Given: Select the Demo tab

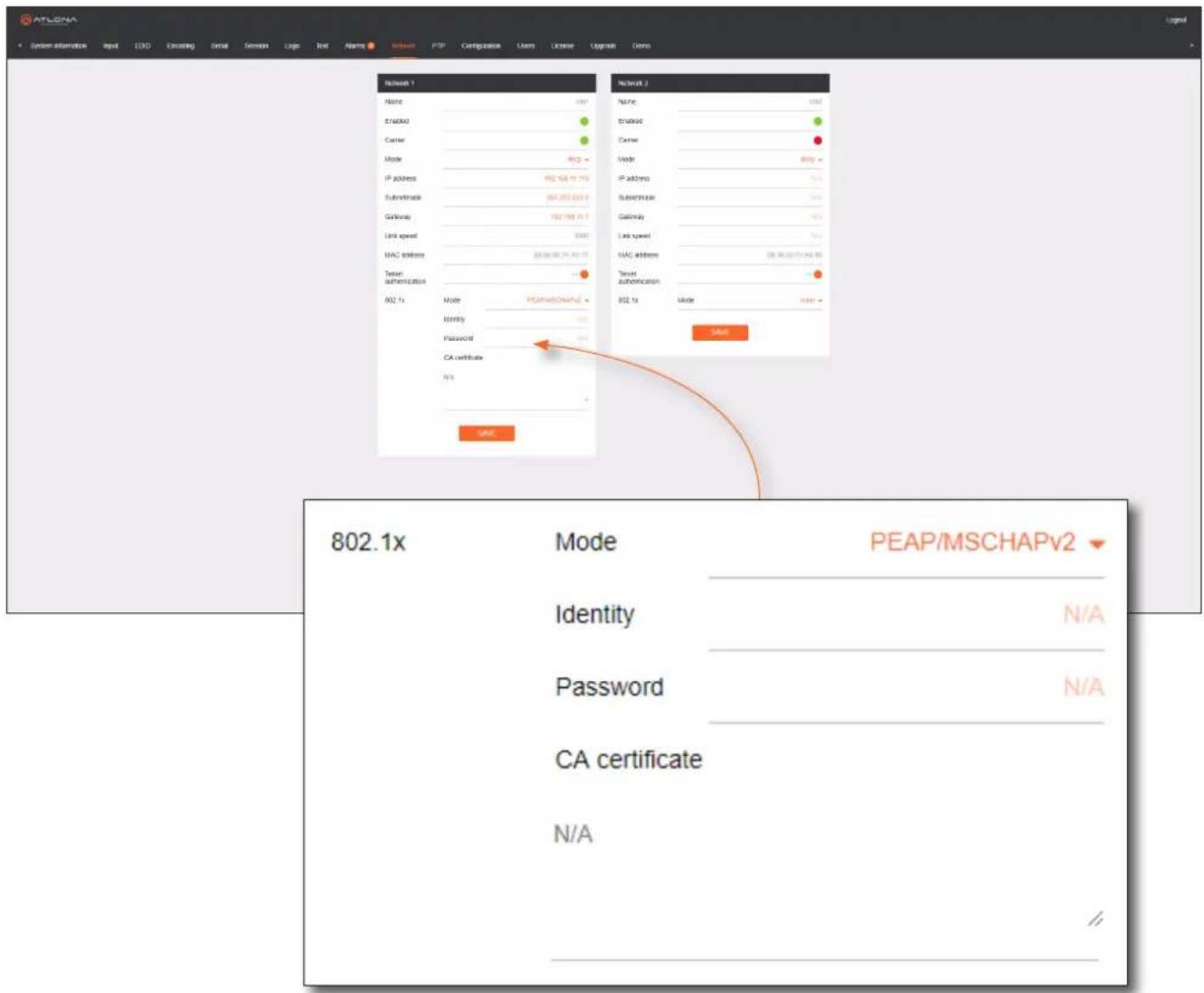Looking at the screenshot, I should (x=641, y=46).
